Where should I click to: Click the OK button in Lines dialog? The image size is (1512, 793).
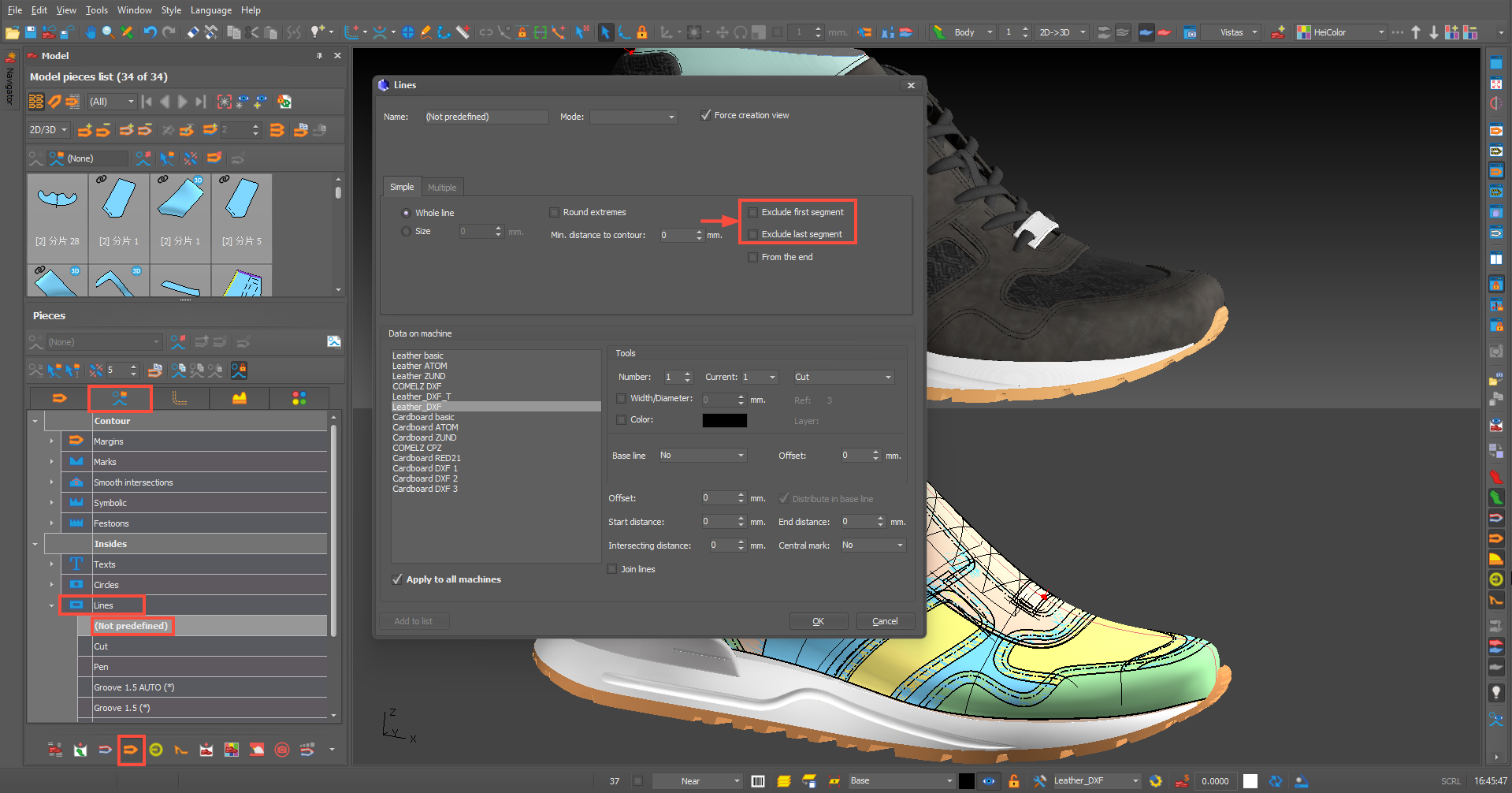(818, 621)
